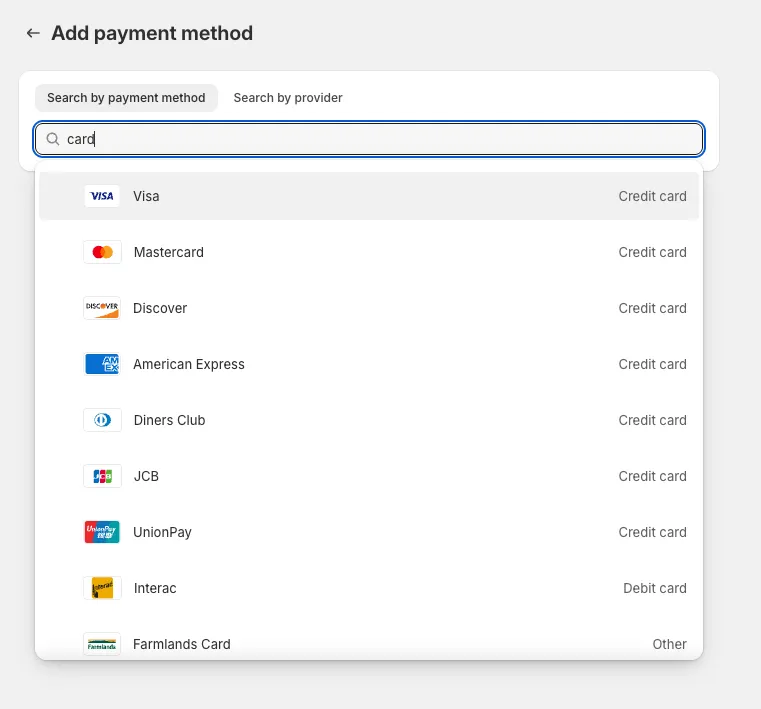Pick Diners Club from the list
This screenshot has width=761, height=709.
[x=369, y=420]
